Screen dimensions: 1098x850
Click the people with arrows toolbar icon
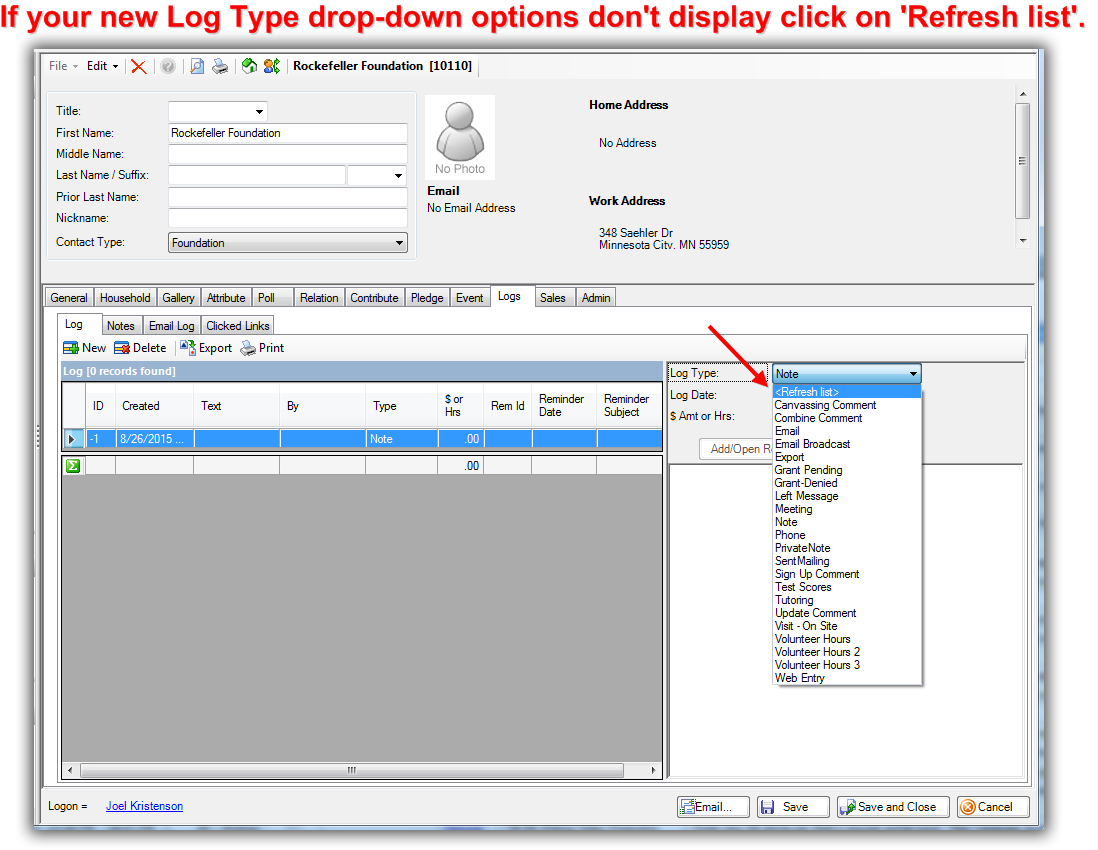coord(271,66)
